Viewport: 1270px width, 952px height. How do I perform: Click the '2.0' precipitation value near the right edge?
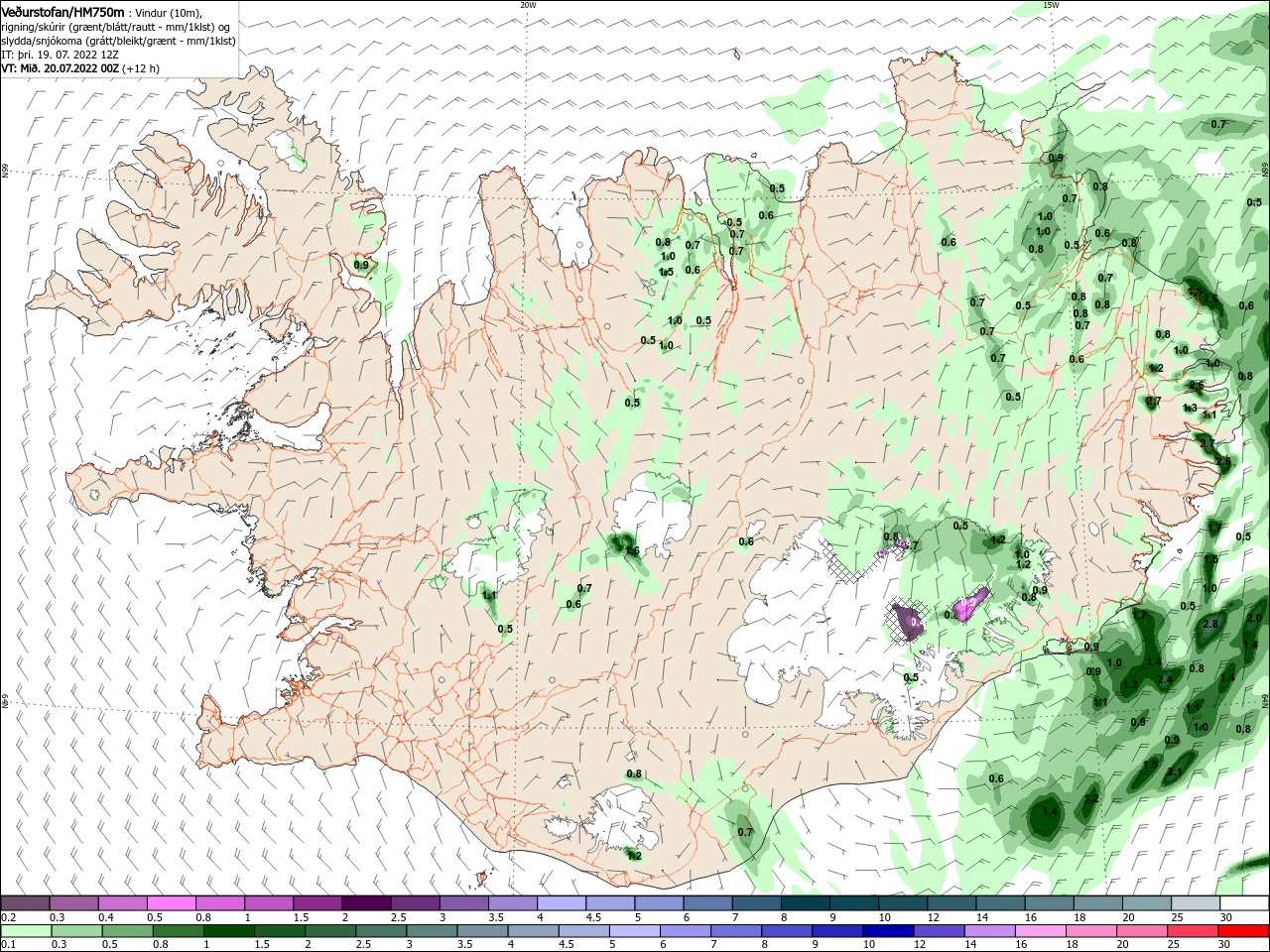point(1253,617)
